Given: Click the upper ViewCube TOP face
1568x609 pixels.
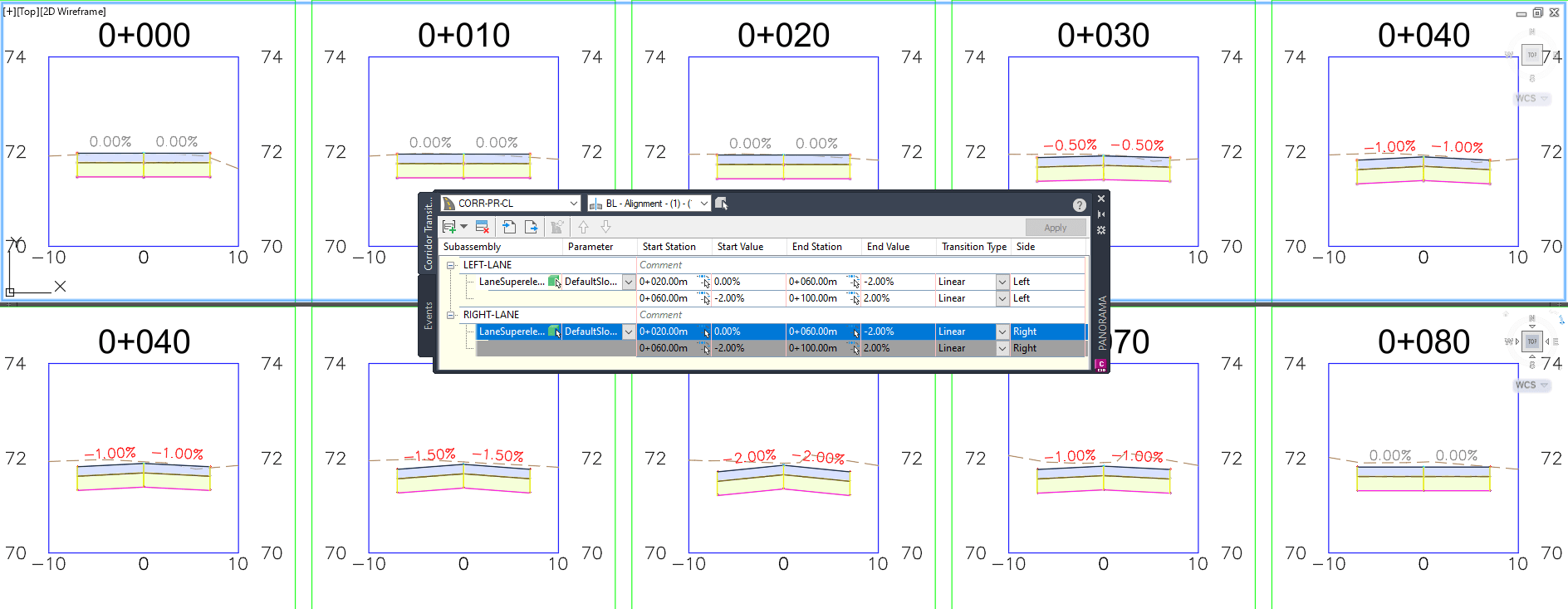Looking at the screenshot, I should pos(1532,55).
